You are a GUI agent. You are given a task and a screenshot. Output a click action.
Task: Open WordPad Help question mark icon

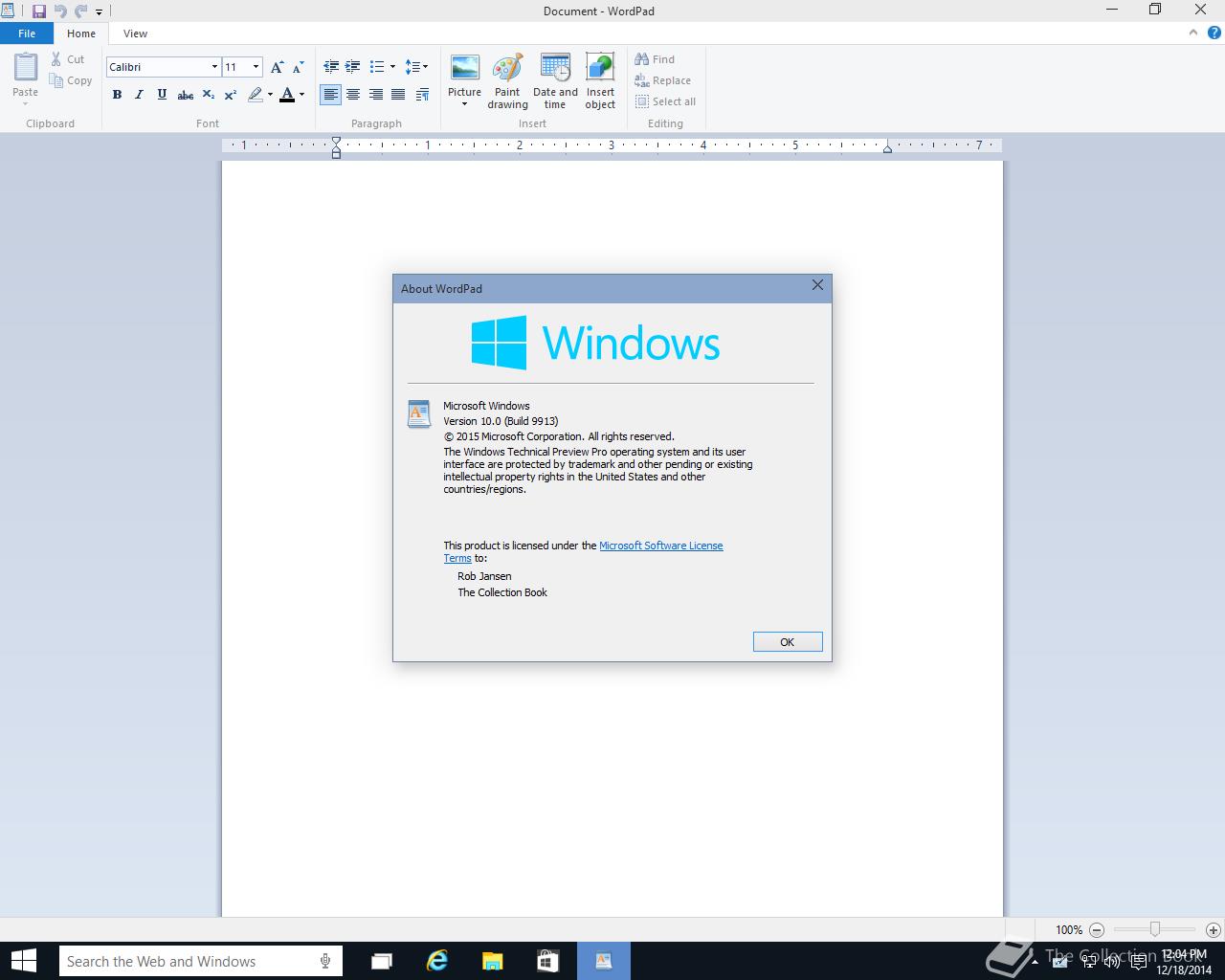coord(1214,33)
